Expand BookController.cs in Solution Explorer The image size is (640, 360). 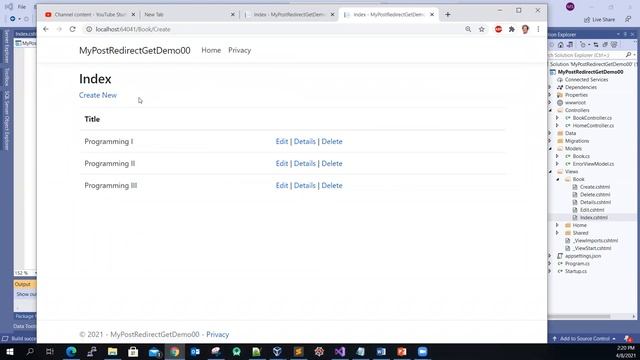pos(558,118)
